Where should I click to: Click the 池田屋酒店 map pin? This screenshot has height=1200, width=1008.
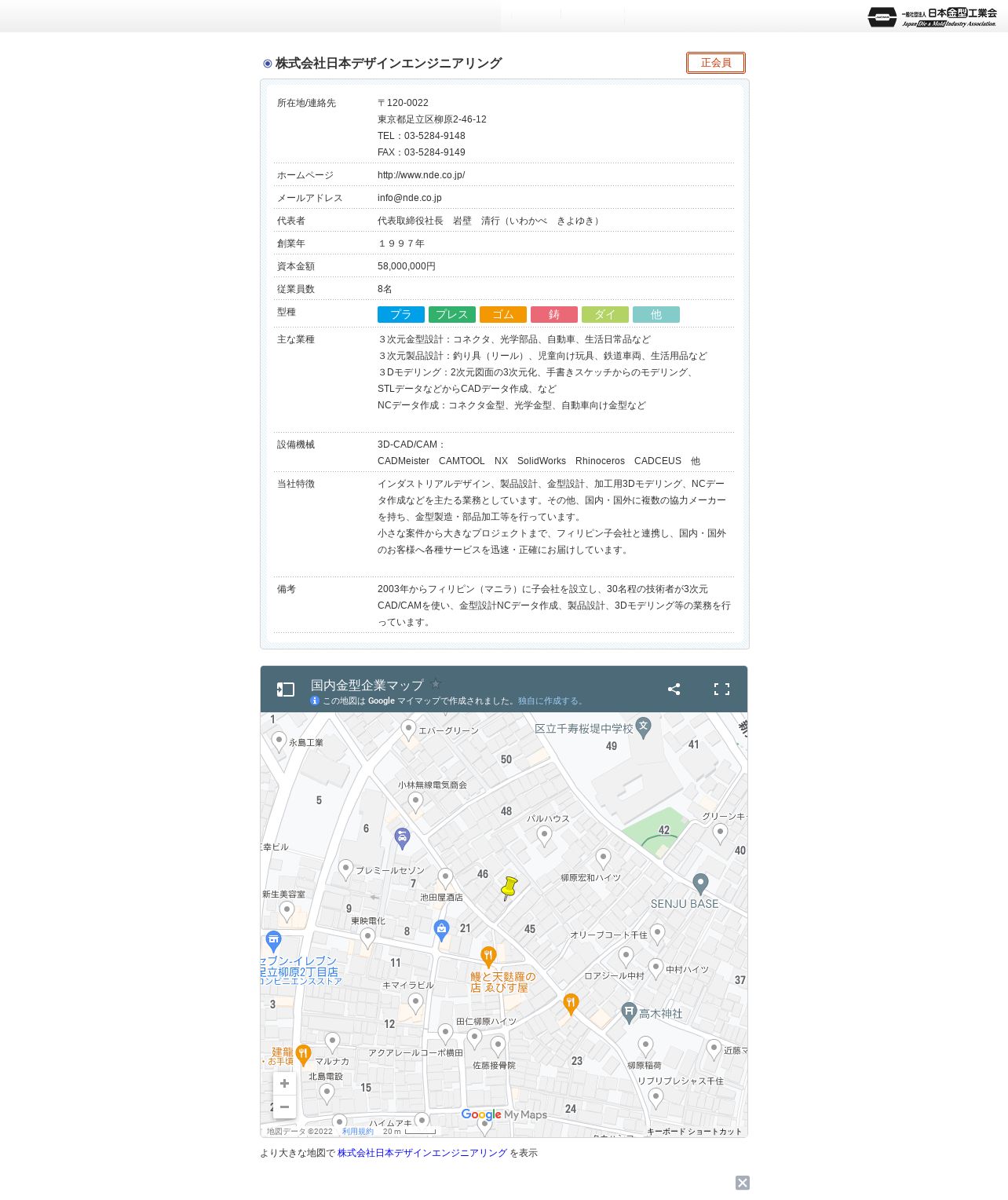click(x=445, y=878)
